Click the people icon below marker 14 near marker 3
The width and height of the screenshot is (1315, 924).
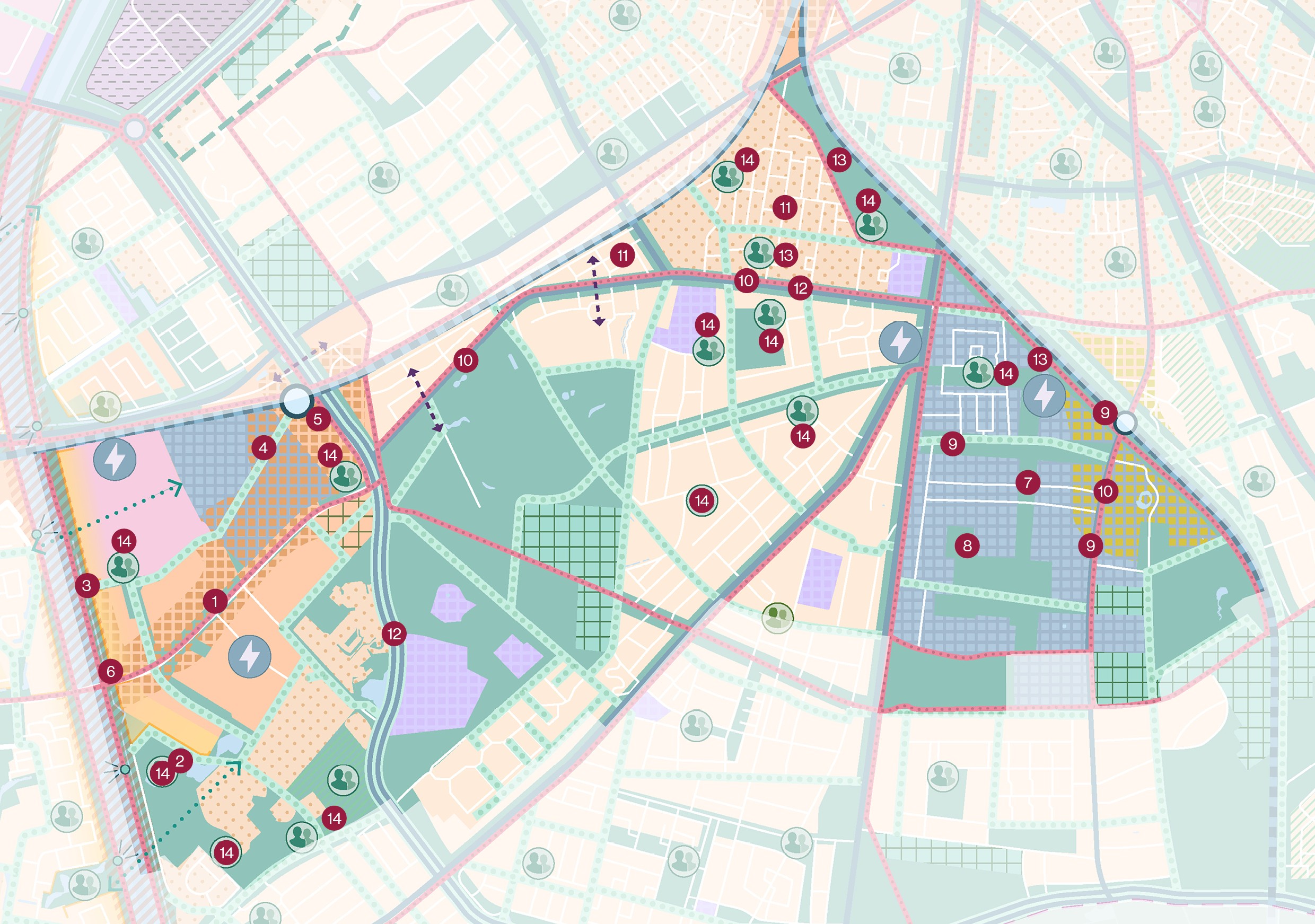123,567
